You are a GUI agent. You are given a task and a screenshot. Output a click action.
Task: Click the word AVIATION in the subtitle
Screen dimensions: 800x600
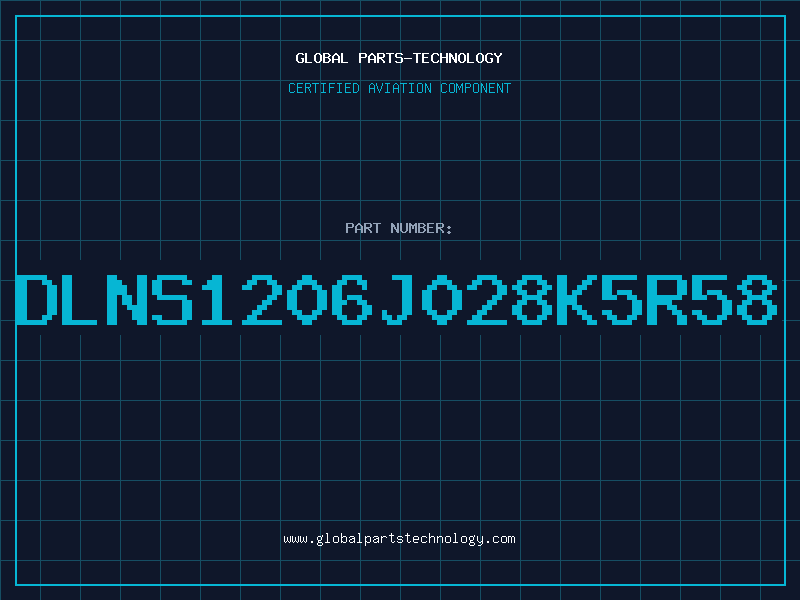tap(399, 88)
